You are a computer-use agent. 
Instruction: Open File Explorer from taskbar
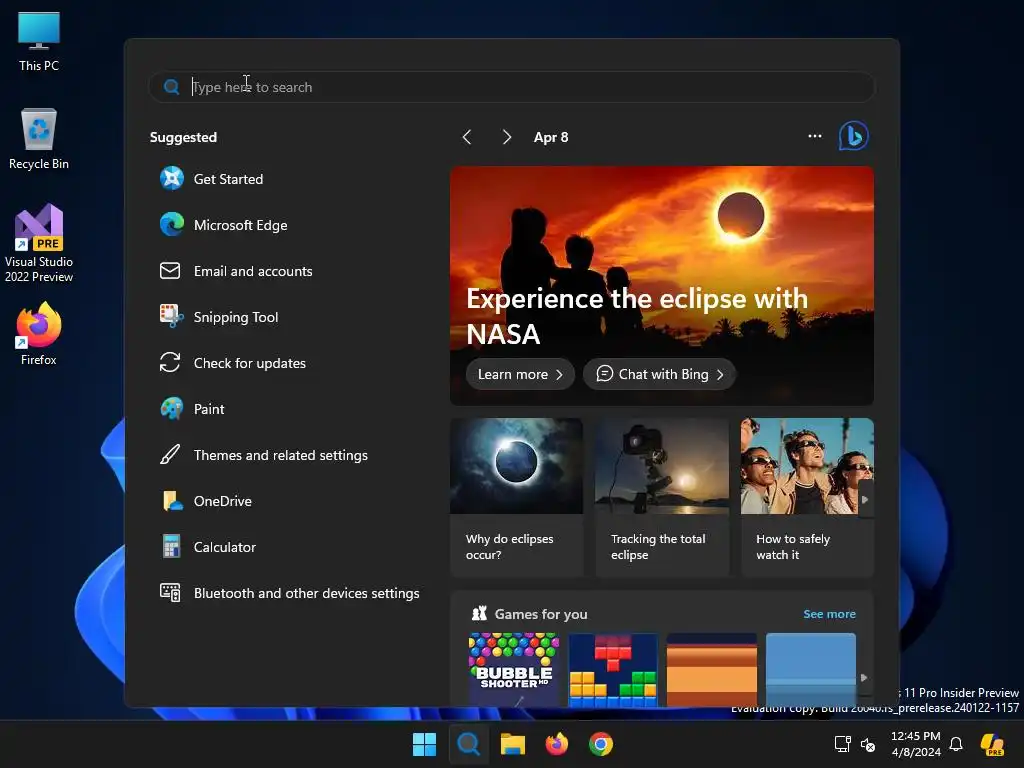(513, 744)
